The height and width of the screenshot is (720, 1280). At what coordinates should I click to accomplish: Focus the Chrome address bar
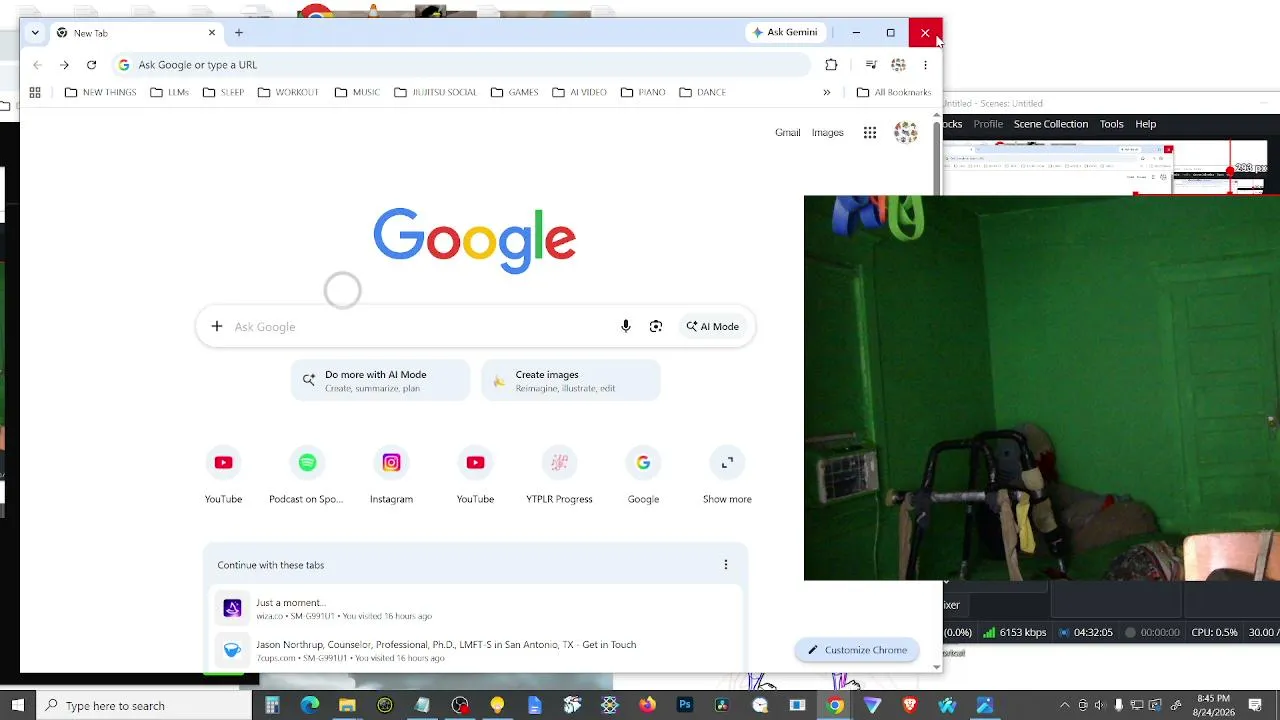pyautogui.click(x=460, y=65)
